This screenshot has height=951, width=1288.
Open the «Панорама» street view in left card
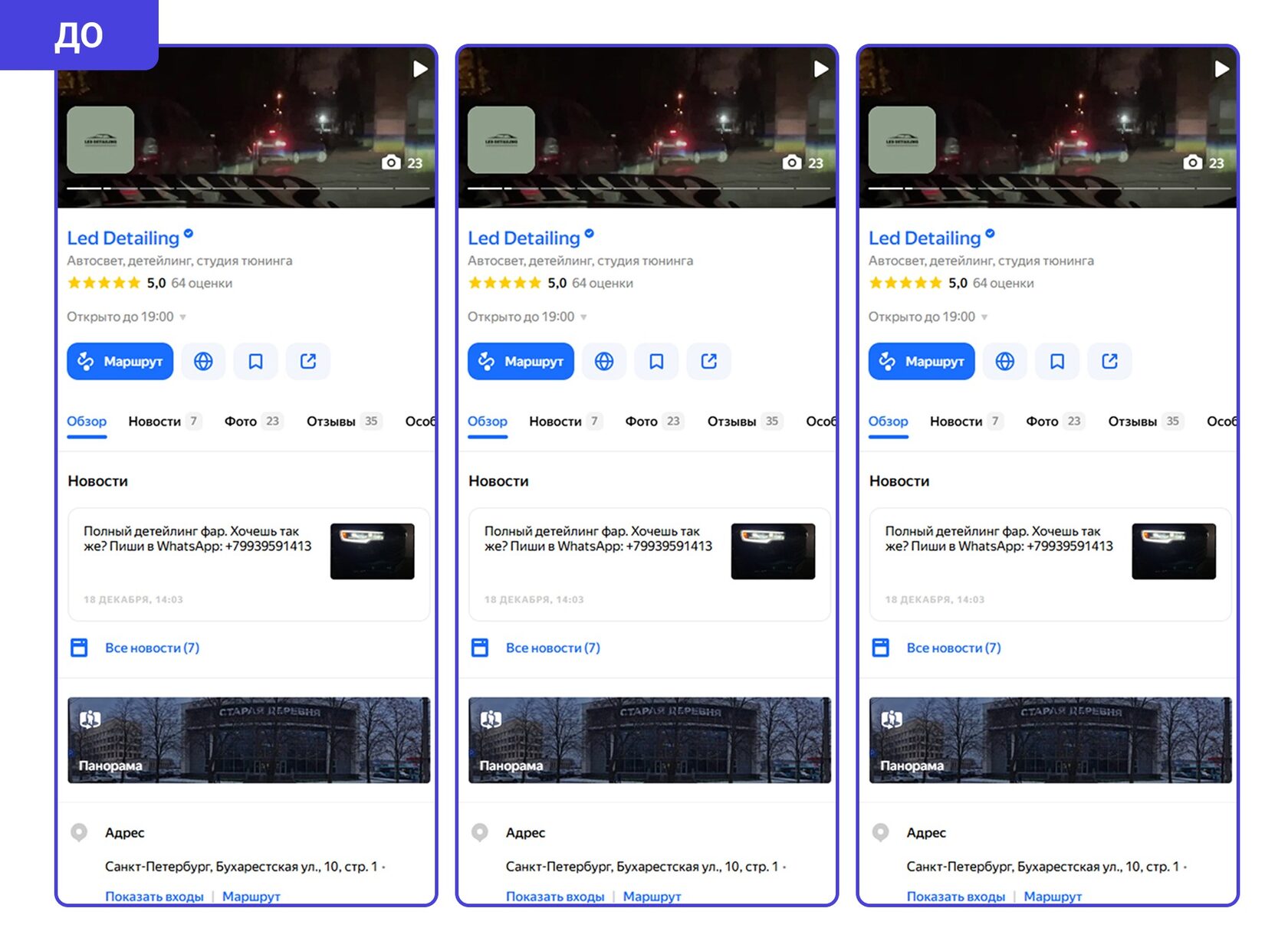(x=249, y=740)
